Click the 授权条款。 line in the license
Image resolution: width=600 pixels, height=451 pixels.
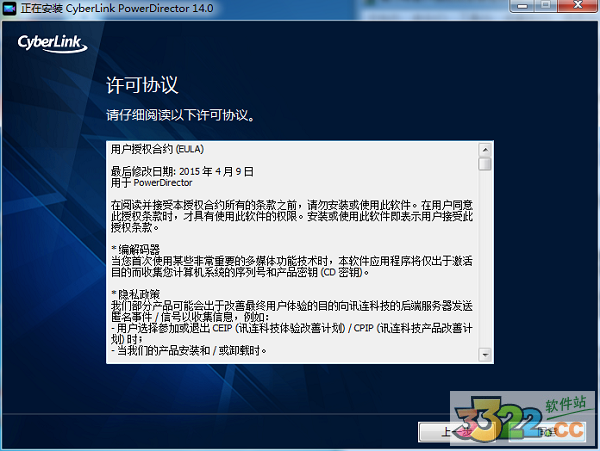click(135, 228)
